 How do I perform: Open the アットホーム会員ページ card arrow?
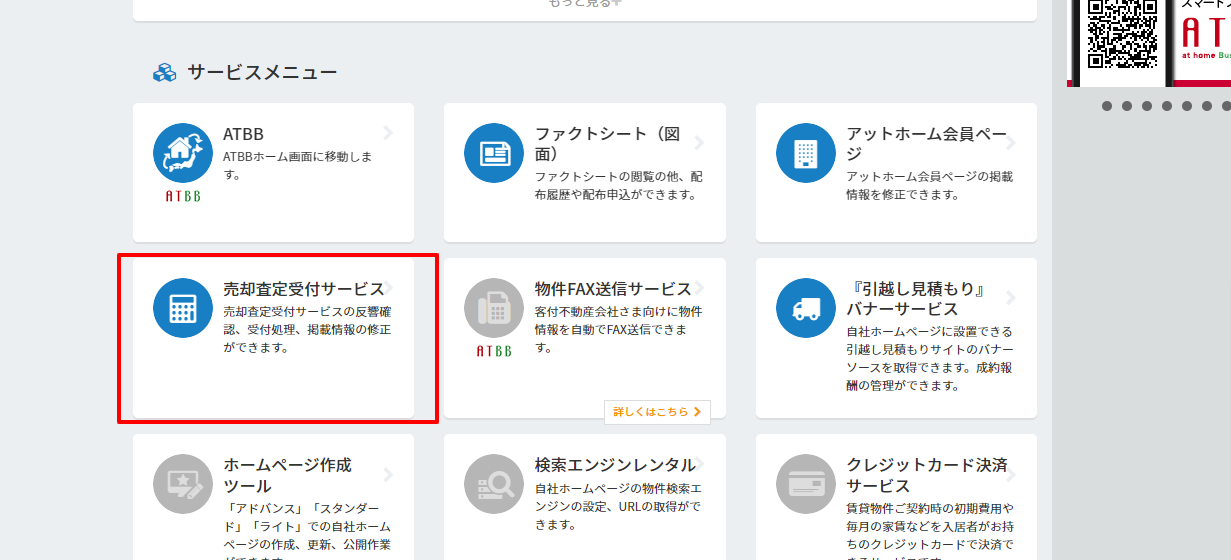[x=1011, y=143]
